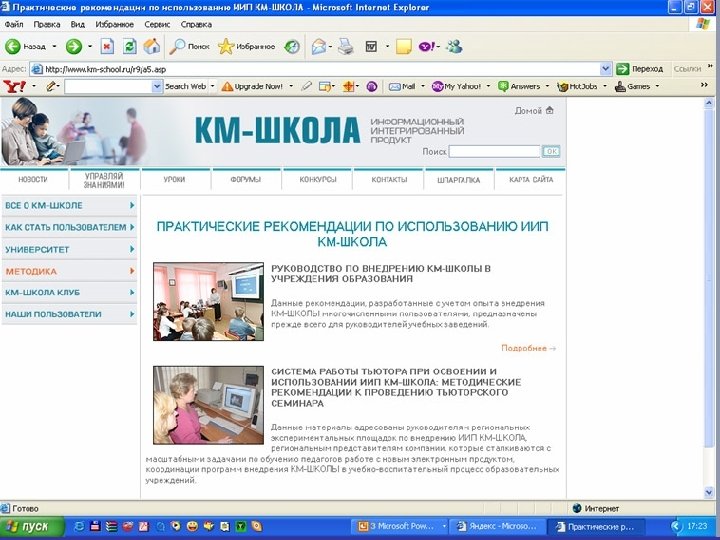Open Избранное favorites star in toolbar

click(x=247, y=46)
